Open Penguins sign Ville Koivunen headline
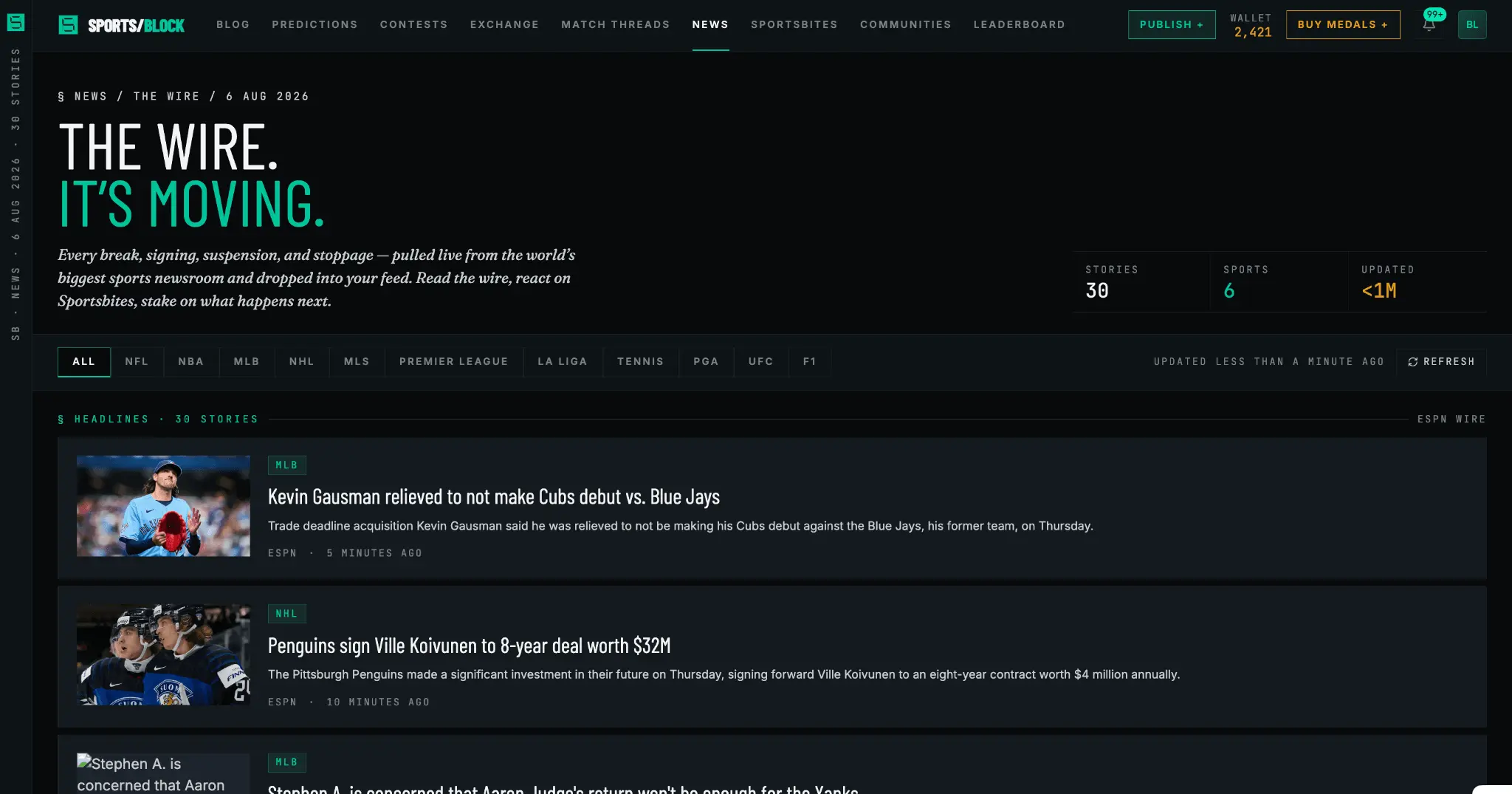Viewport: 1512px width, 794px height. [x=469, y=646]
